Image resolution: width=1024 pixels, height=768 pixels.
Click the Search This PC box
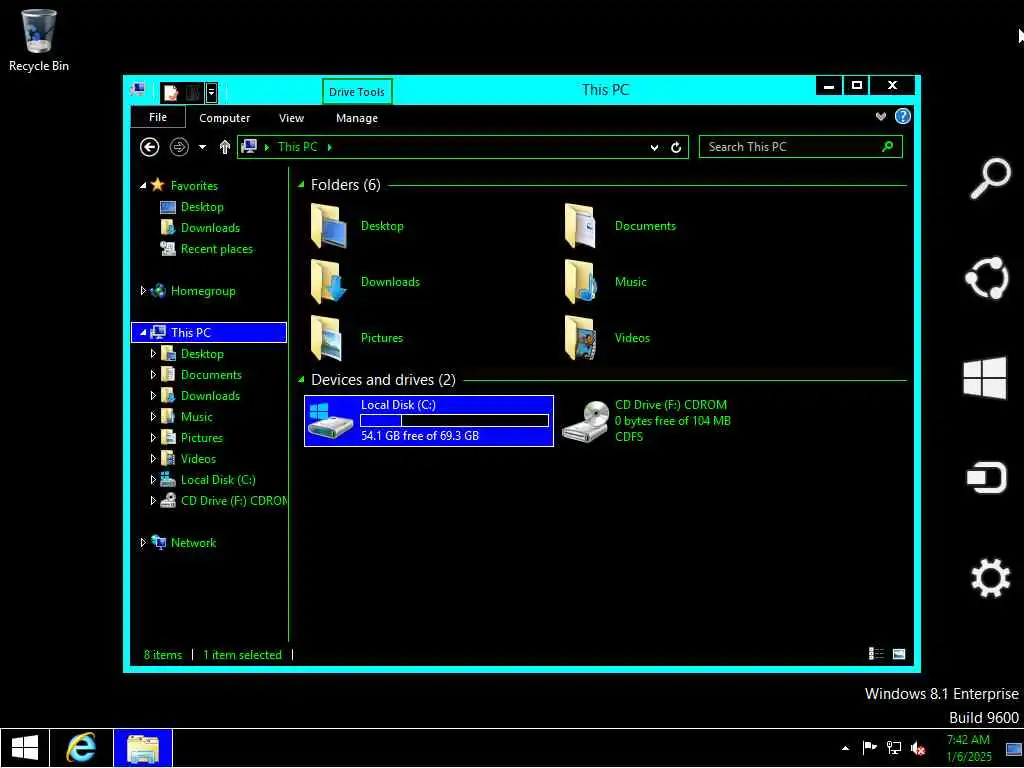801,147
